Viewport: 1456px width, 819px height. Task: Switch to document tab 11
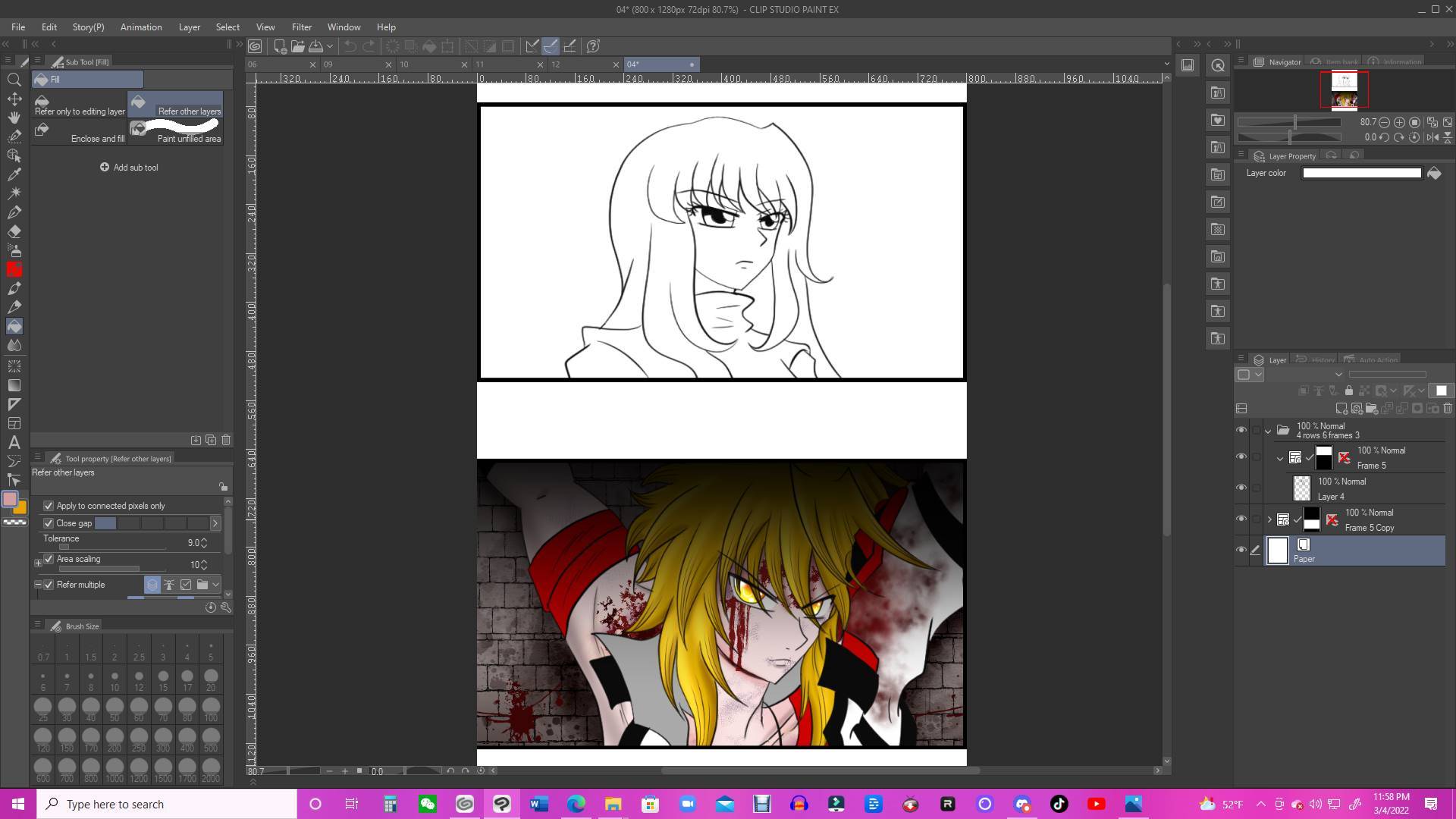coord(500,64)
